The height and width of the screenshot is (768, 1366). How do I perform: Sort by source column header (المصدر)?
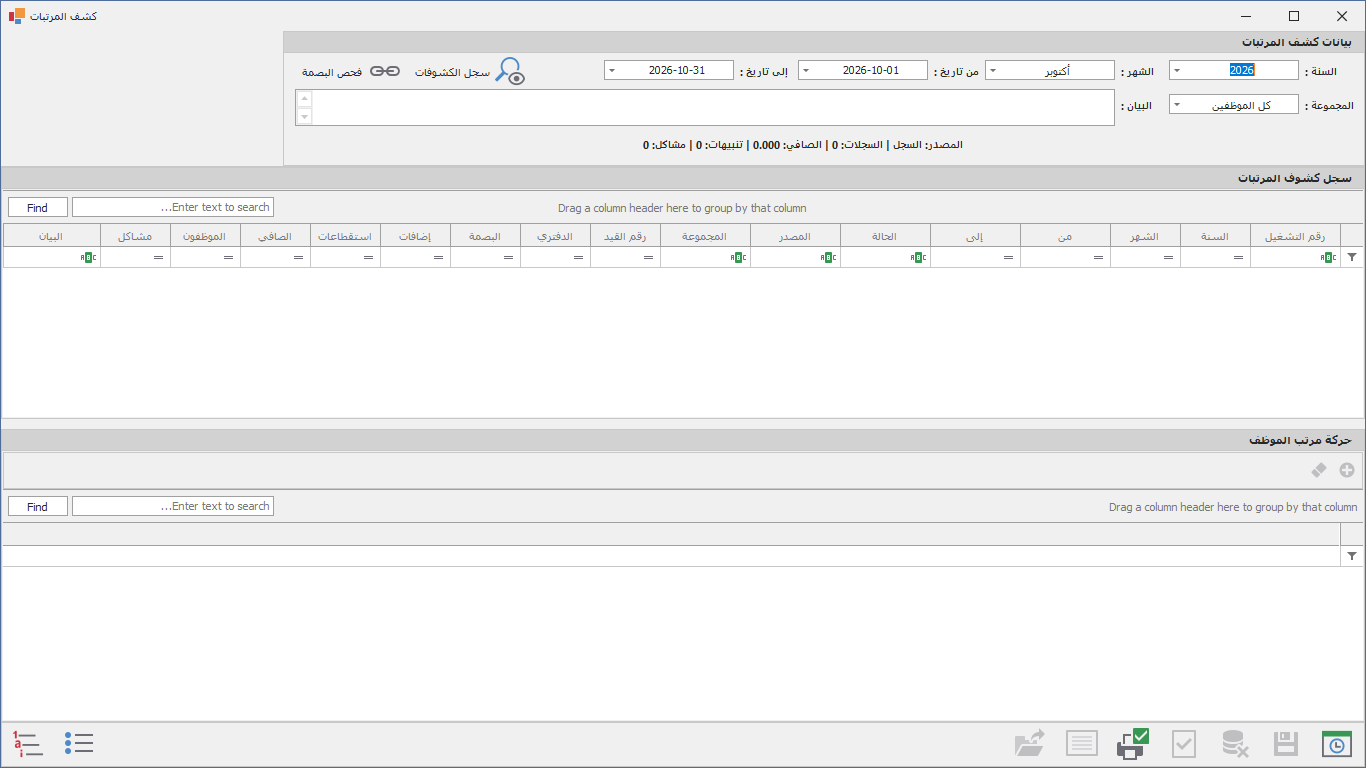tap(795, 236)
